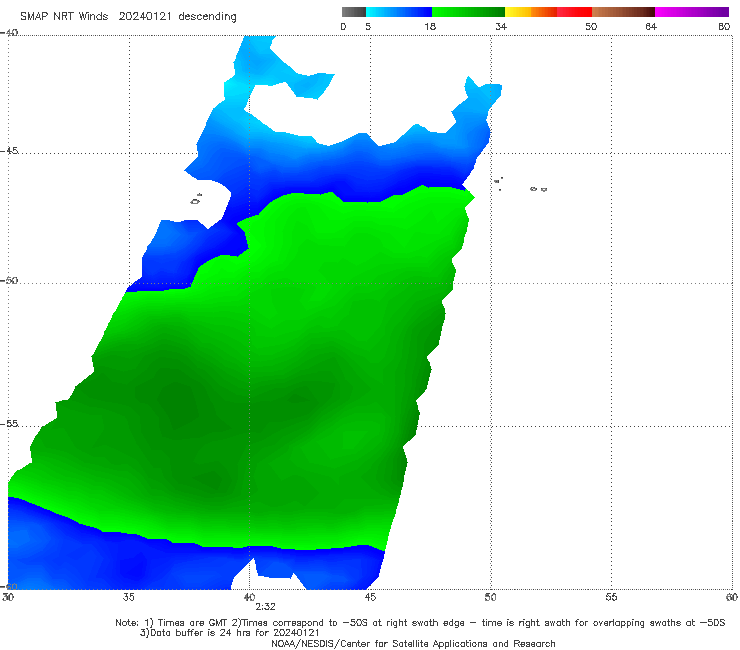Click the note line starting 'Note: 1) Times are GMT'
740x650 pixels.
(420, 623)
